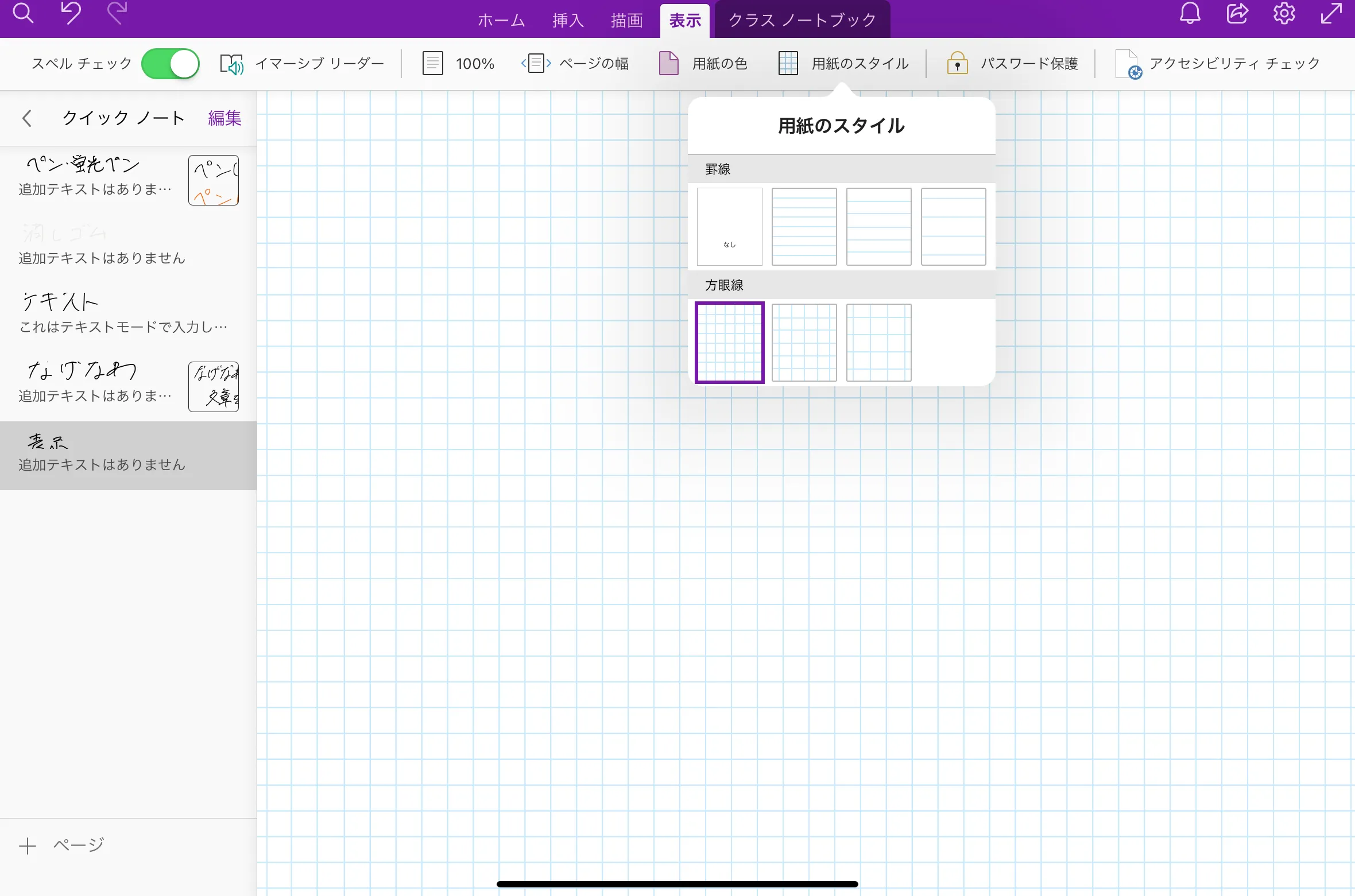Viewport: 1355px width, 896px height.
Task: Tap the 編集 link
Action: 224,118
